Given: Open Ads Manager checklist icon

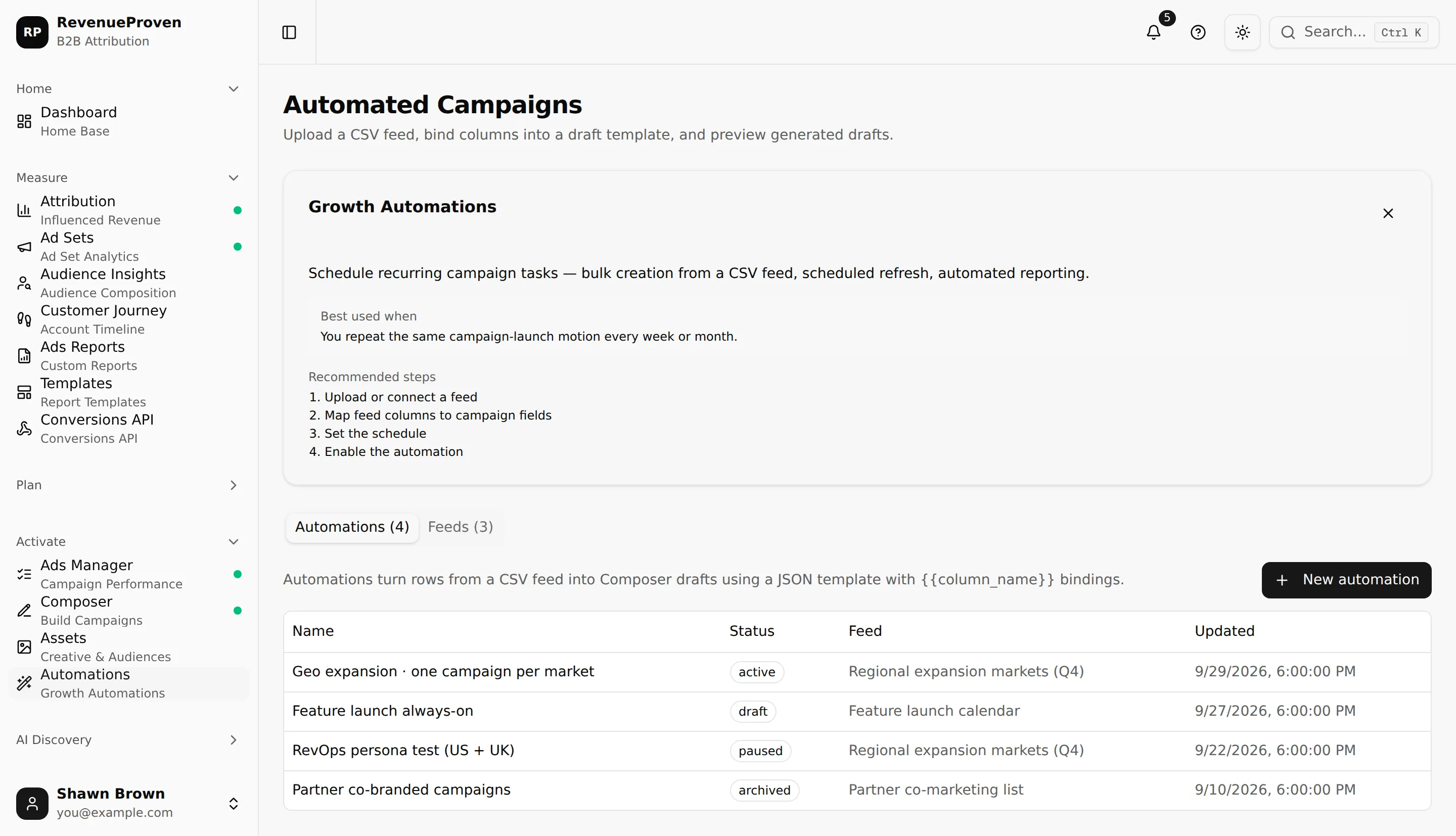Looking at the screenshot, I should (x=24, y=574).
